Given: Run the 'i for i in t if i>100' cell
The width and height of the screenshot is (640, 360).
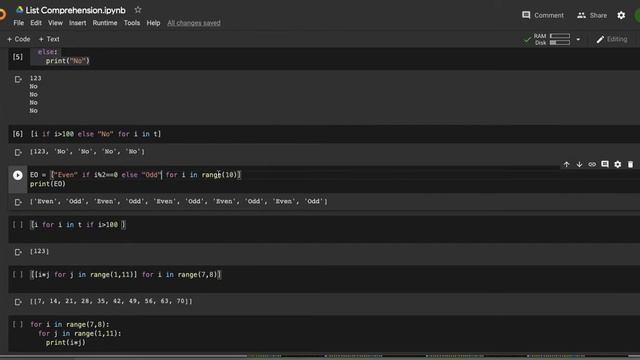Looking at the screenshot, I should [18, 224].
